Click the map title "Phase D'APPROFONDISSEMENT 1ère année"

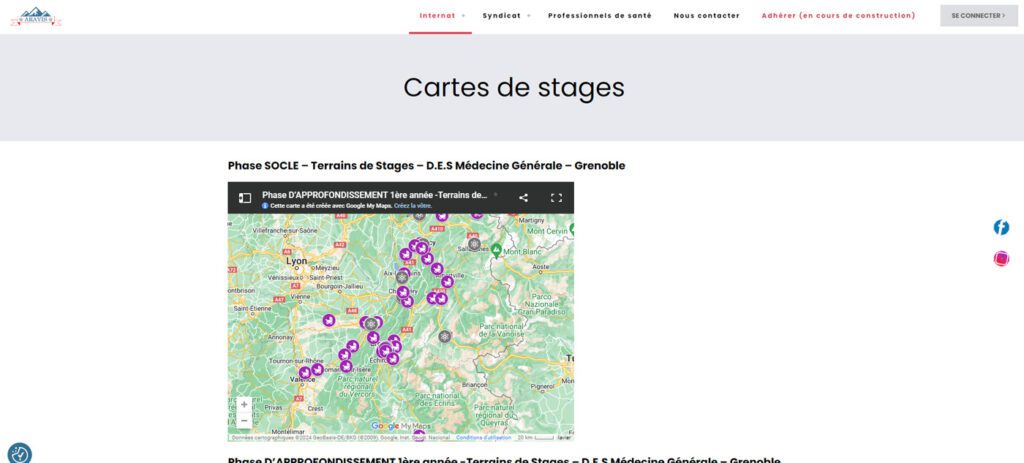click(x=375, y=195)
